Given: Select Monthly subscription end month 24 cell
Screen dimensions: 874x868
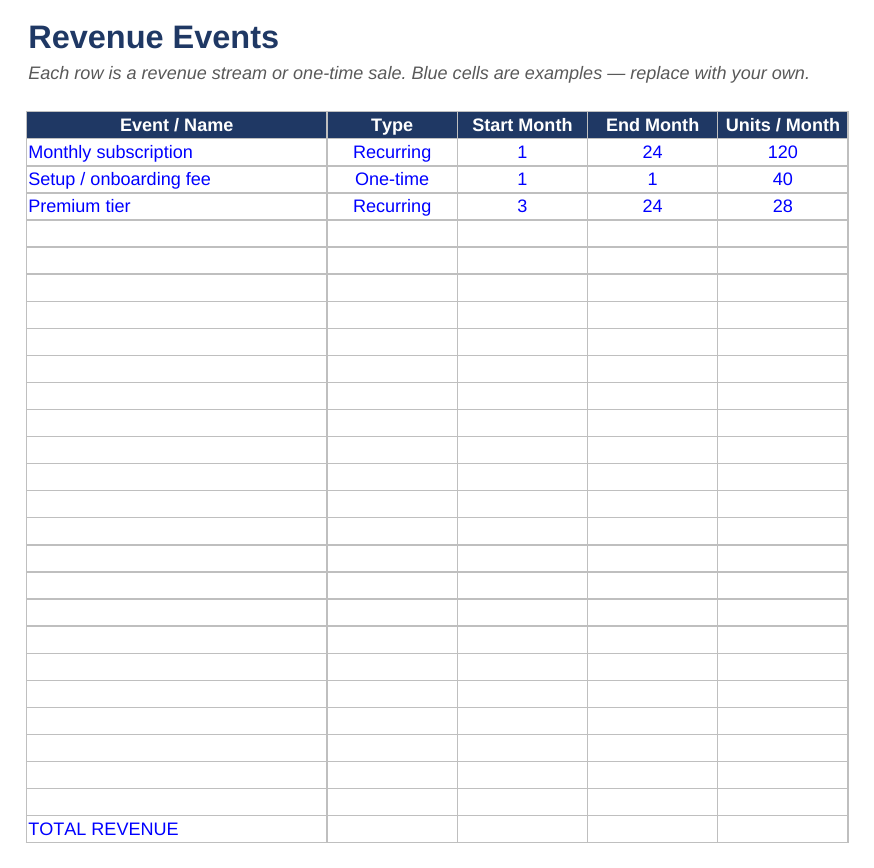Looking at the screenshot, I should 652,152.
